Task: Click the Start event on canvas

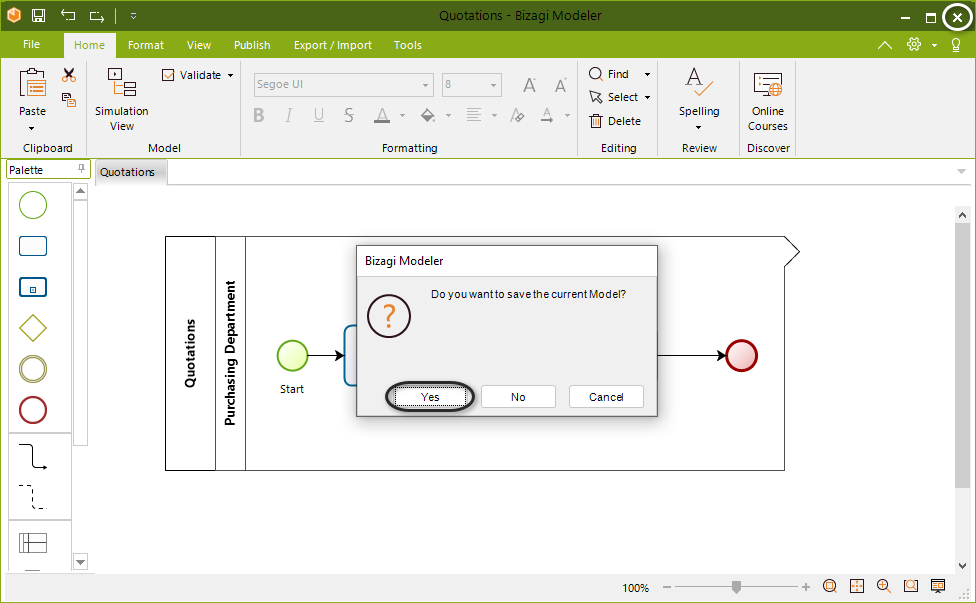Action: 293,356
